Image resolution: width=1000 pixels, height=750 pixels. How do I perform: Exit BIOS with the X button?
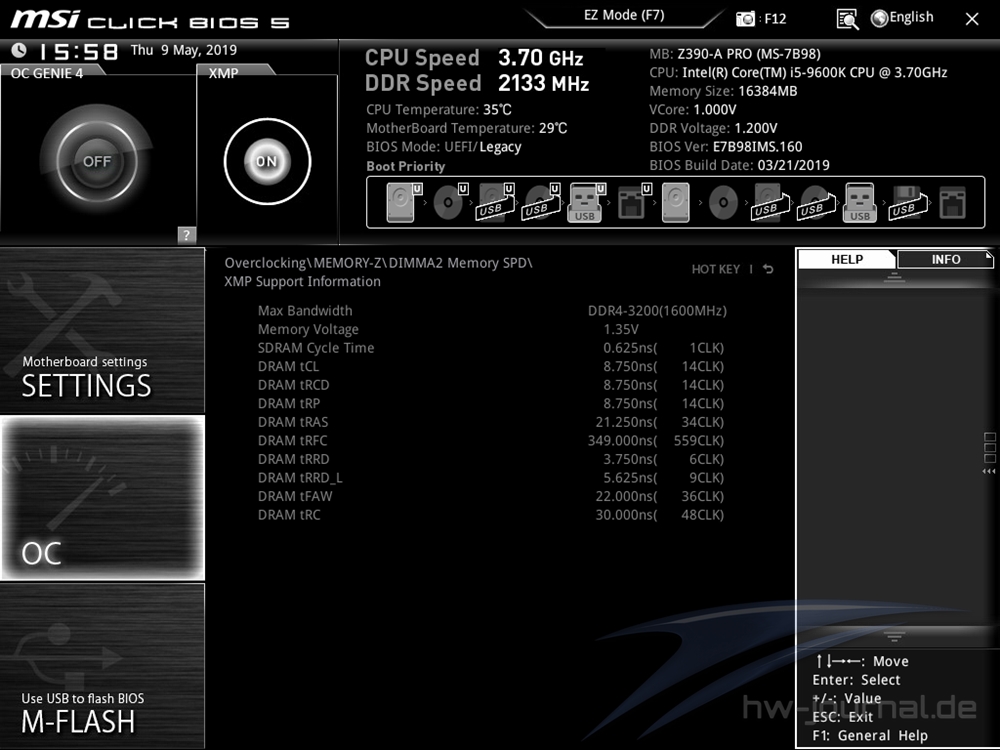click(x=972, y=19)
